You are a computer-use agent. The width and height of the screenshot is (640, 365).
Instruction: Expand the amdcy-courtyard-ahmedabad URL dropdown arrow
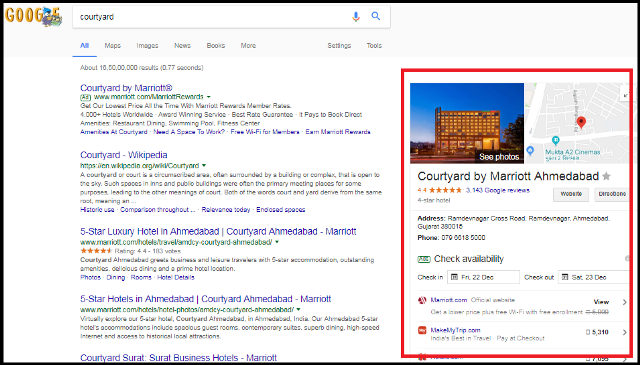277,242
